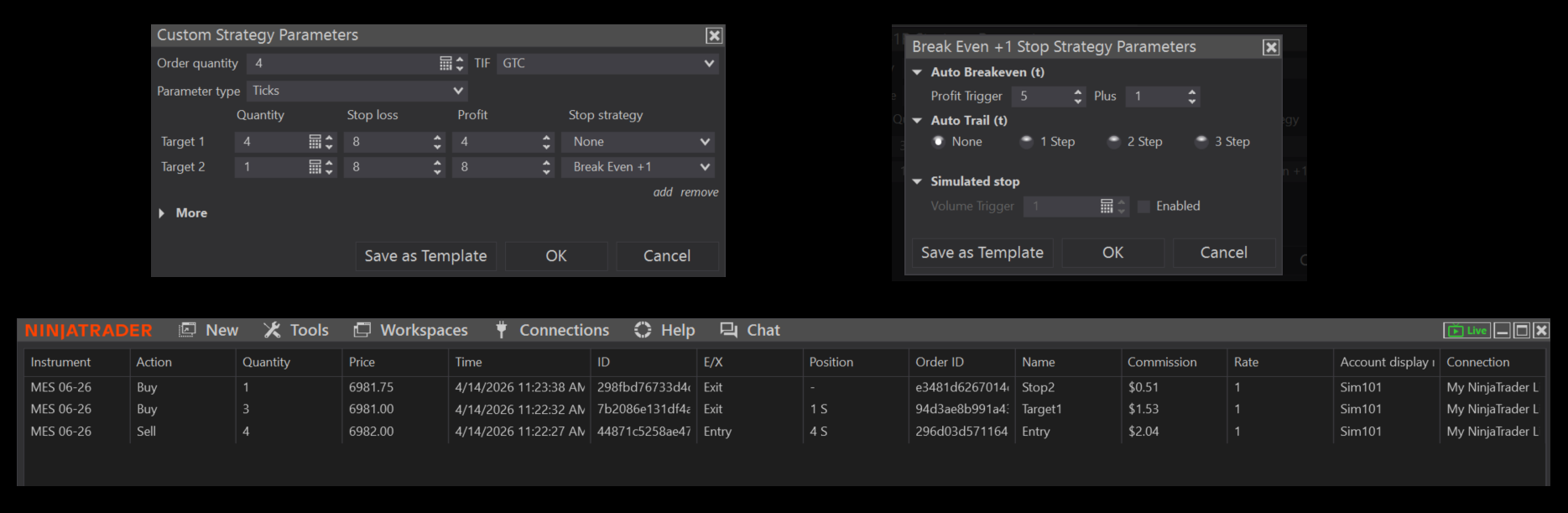This screenshot has height=513, width=1568.
Task: Select the 1 Step auto trail option
Action: [x=1026, y=142]
